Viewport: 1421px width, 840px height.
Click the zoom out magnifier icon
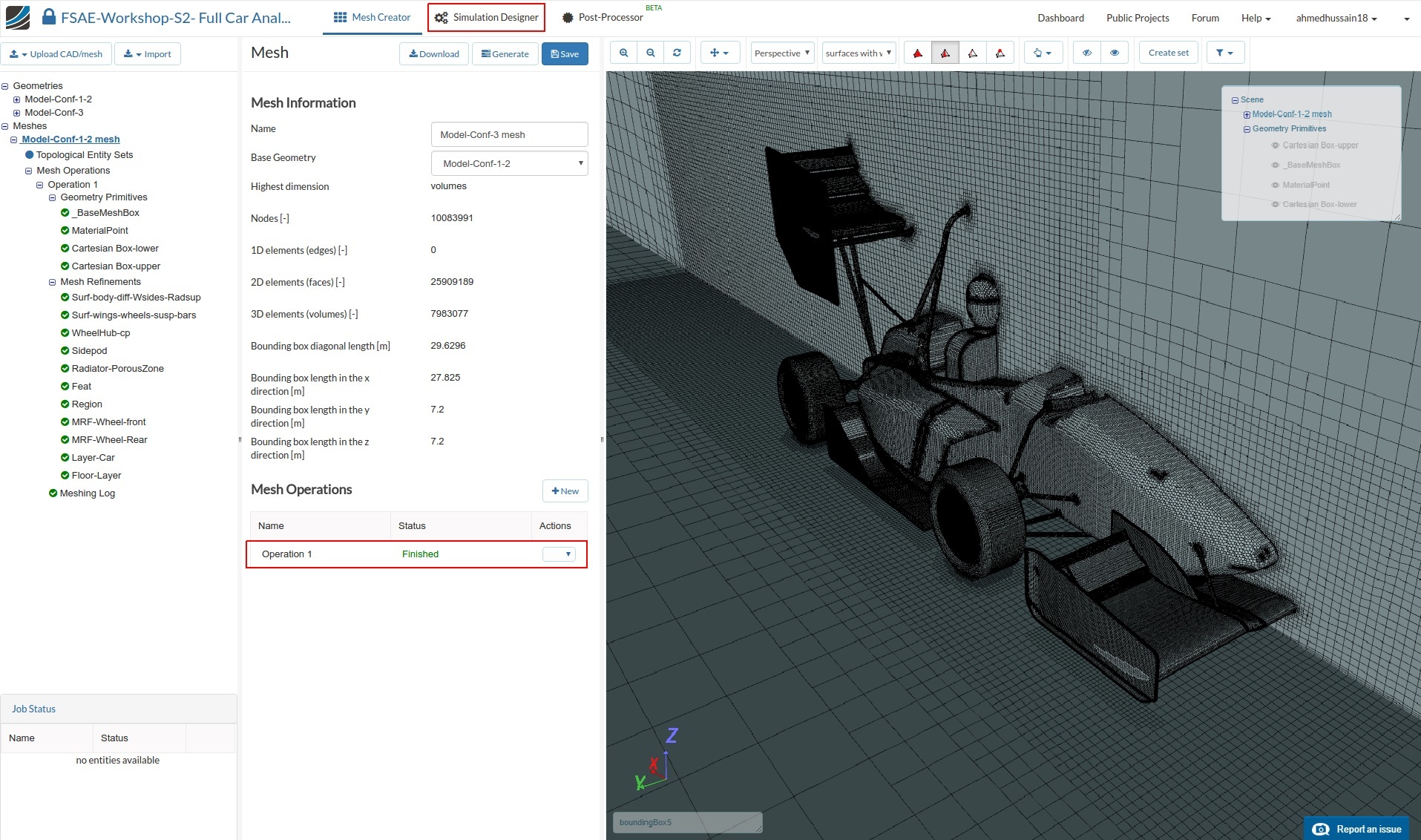point(650,53)
